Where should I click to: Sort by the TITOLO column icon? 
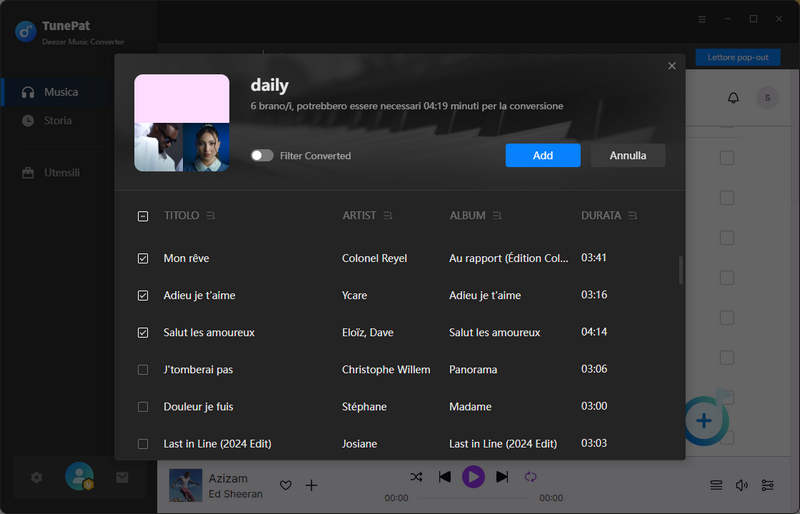(211, 216)
